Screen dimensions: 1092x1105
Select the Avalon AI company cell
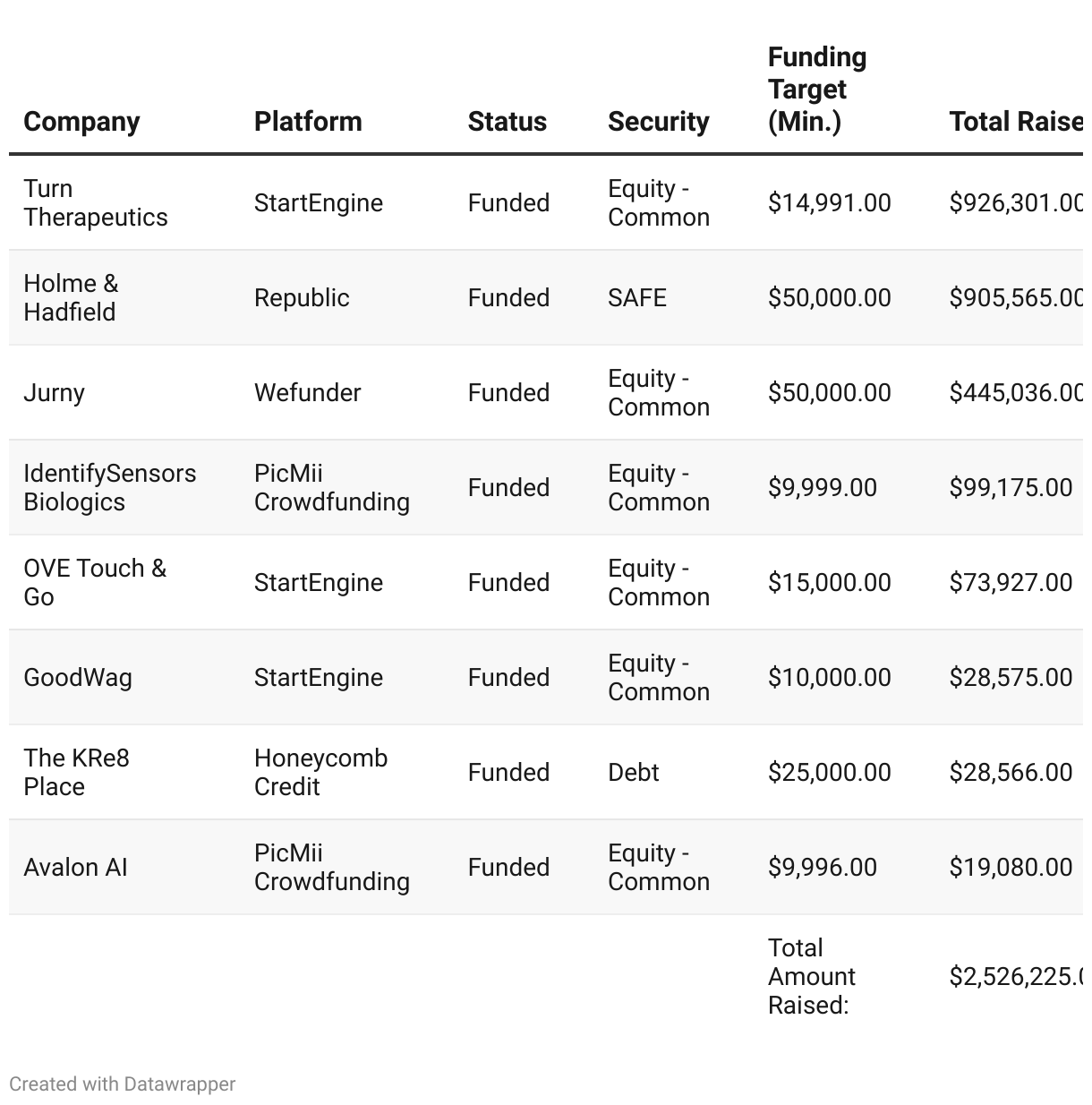[75, 868]
